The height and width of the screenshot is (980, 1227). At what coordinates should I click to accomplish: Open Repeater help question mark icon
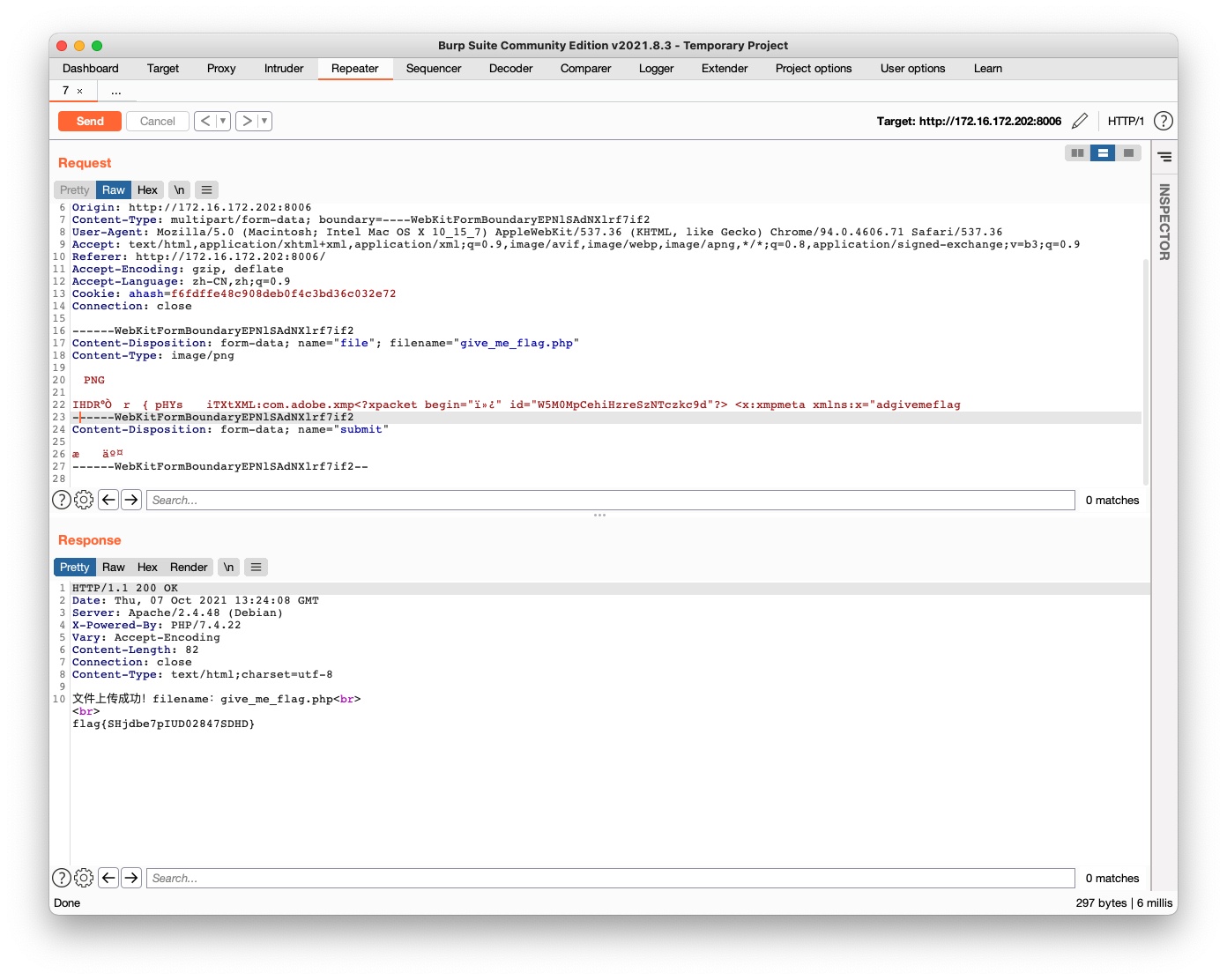pyautogui.click(x=1164, y=121)
